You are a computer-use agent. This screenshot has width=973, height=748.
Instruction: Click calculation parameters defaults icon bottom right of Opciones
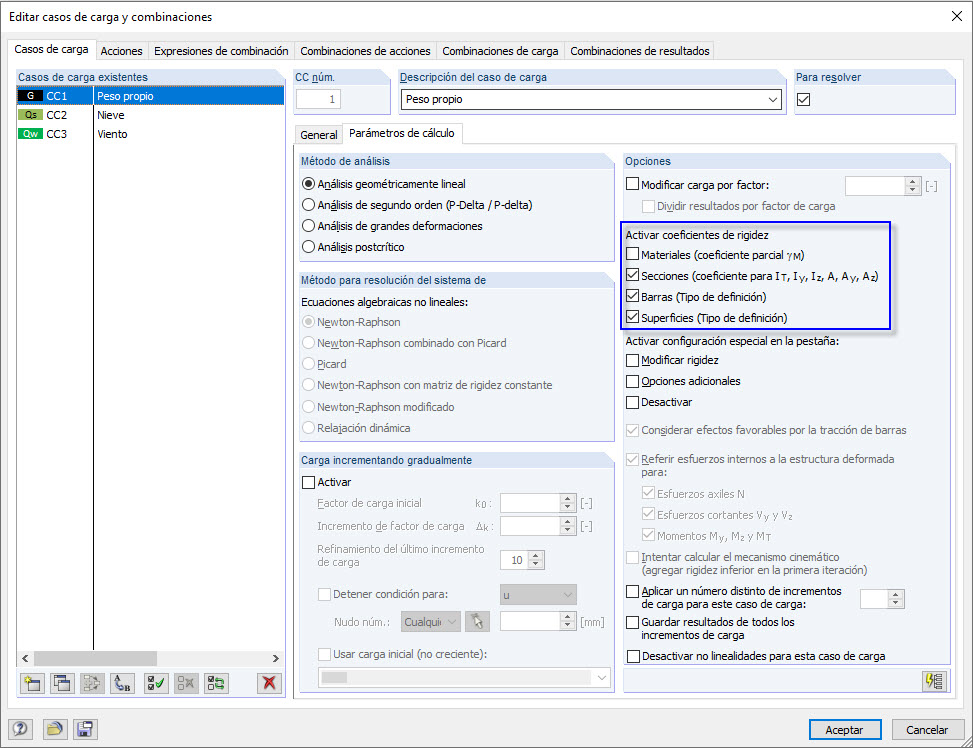coord(935,681)
